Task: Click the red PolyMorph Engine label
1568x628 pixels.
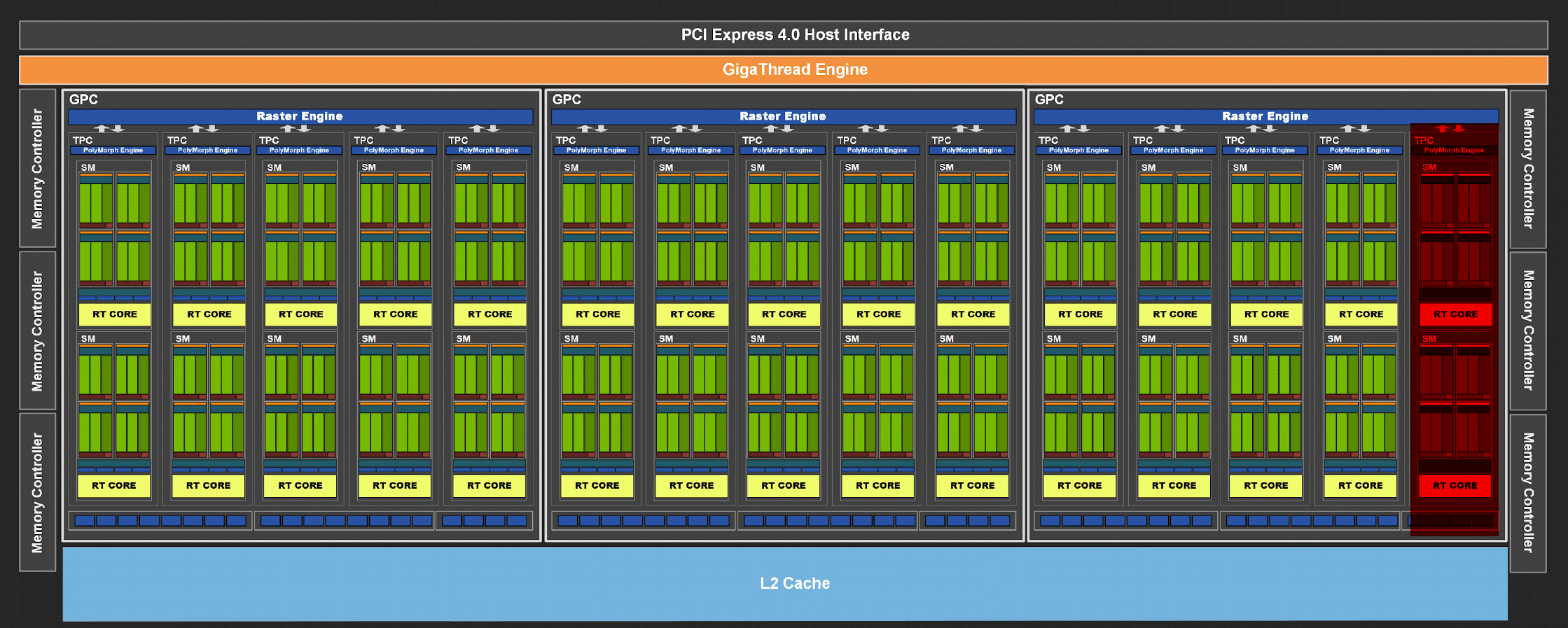Action: pyautogui.click(x=1454, y=150)
